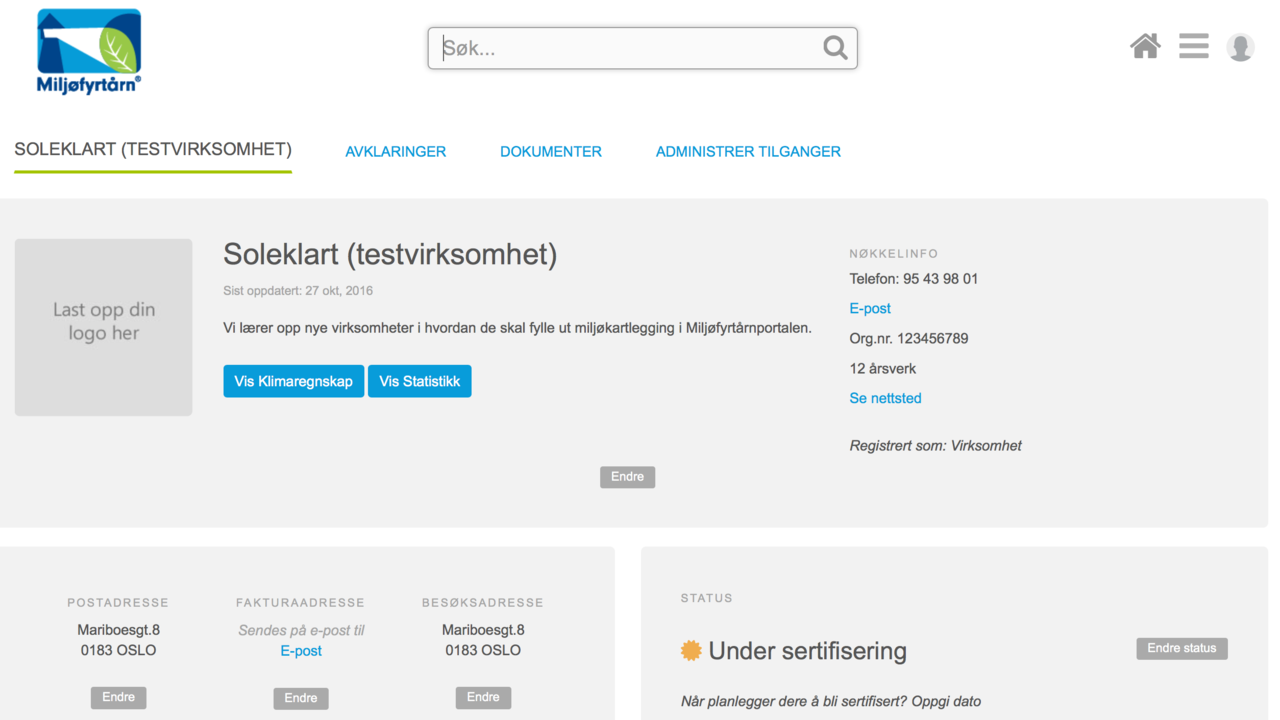Upload a logo in the placeholder box

[x=103, y=327]
